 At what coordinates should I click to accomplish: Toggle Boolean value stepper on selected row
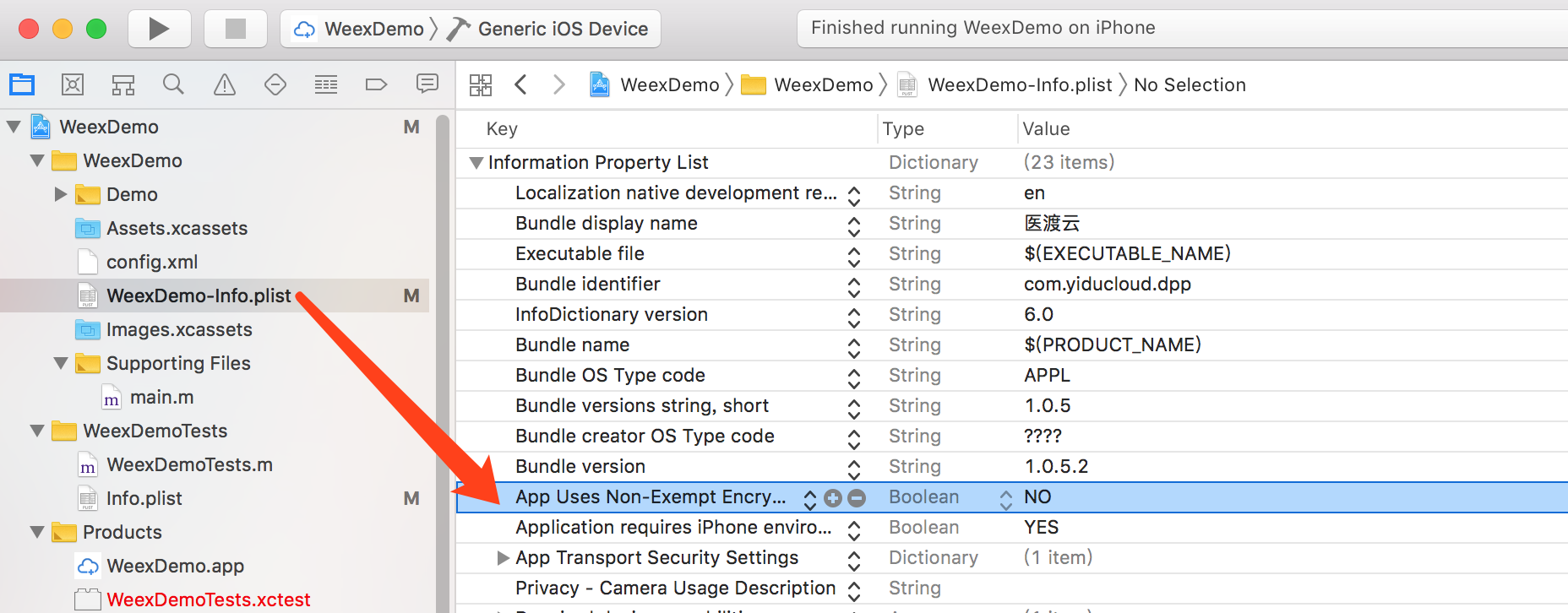[x=1005, y=499]
